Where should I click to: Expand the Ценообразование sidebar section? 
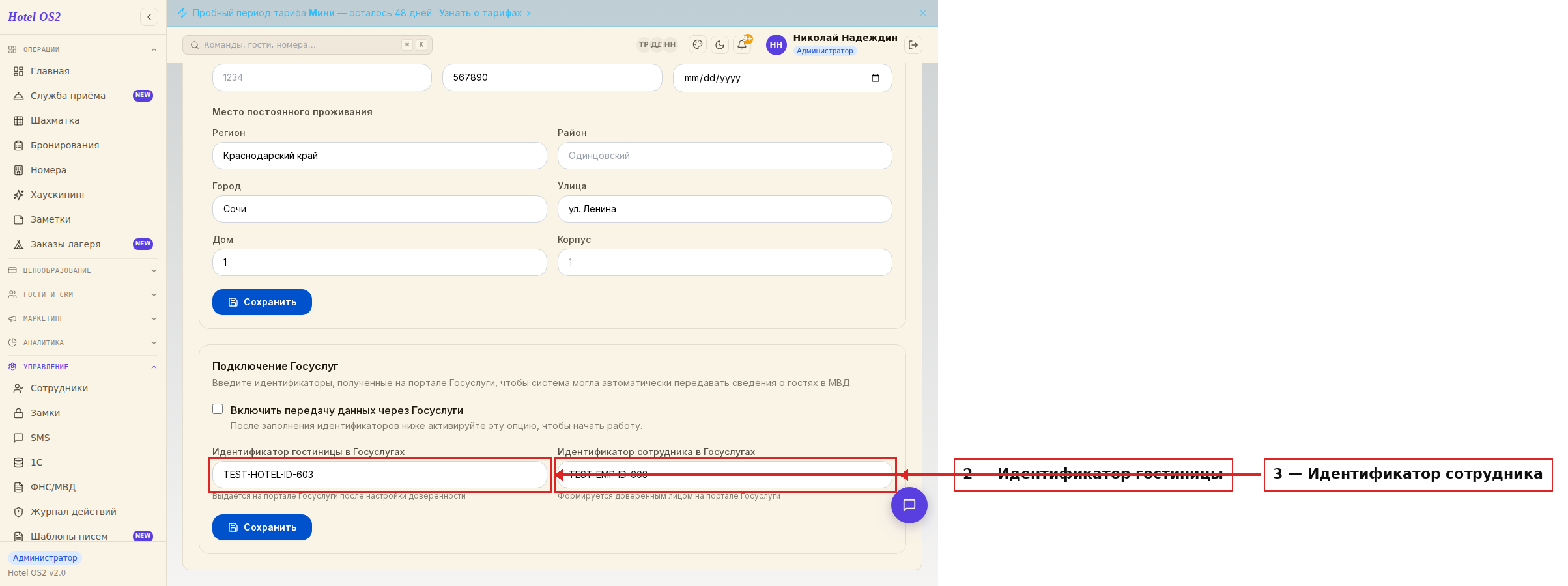[x=83, y=270]
